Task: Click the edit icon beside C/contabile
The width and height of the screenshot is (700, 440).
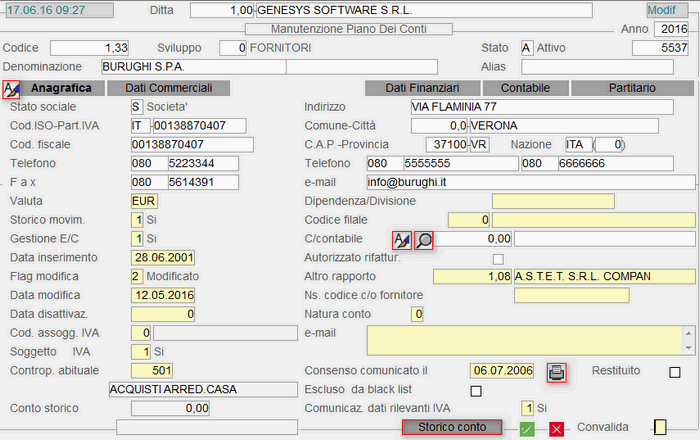Action: 401,239
